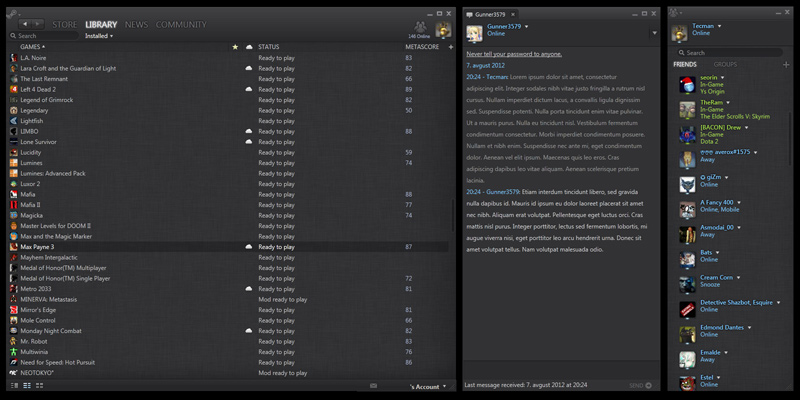The image size is (800, 400).
Task: Switch to the GROUPS tab
Action: point(726,64)
